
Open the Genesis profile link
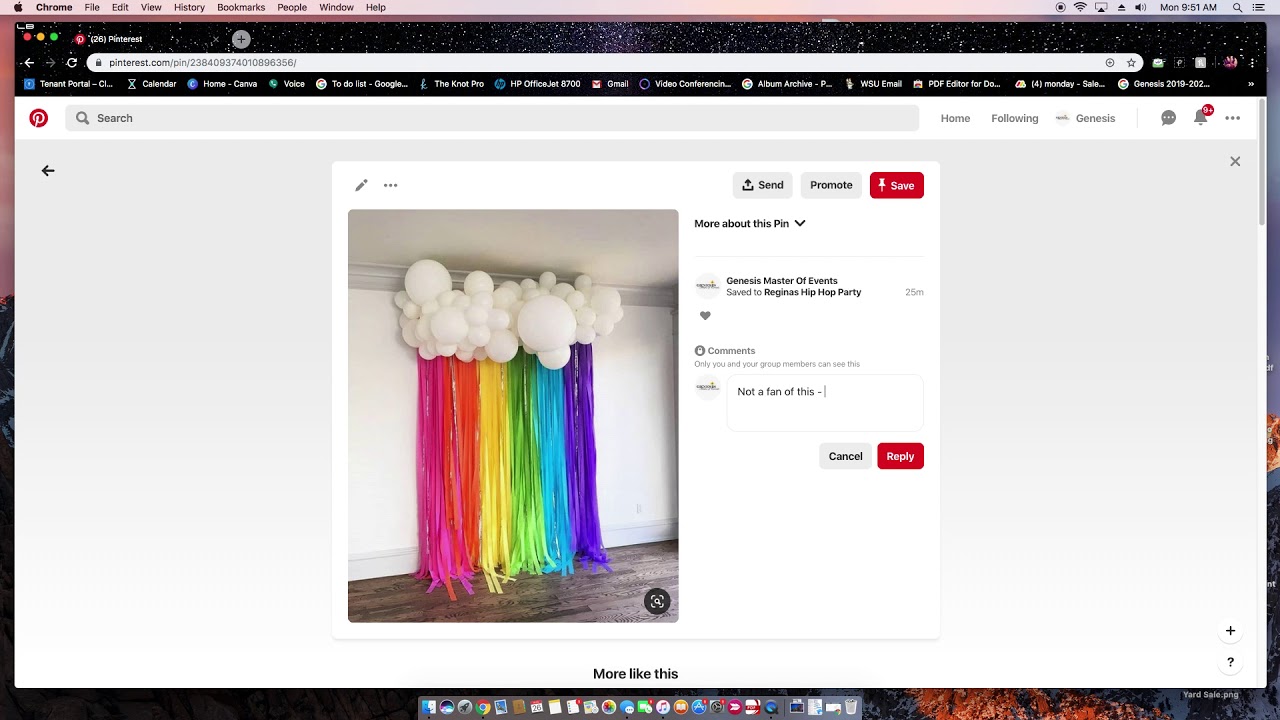click(x=1085, y=118)
